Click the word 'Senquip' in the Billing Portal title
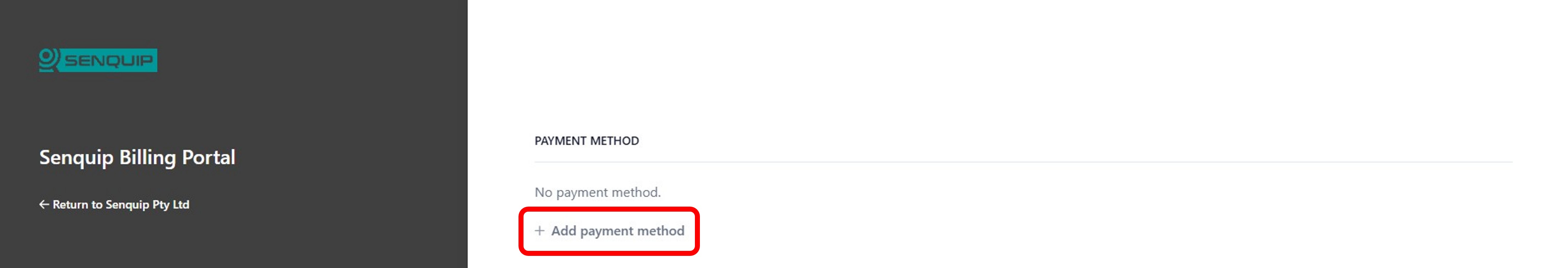 click(x=76, y=157)
